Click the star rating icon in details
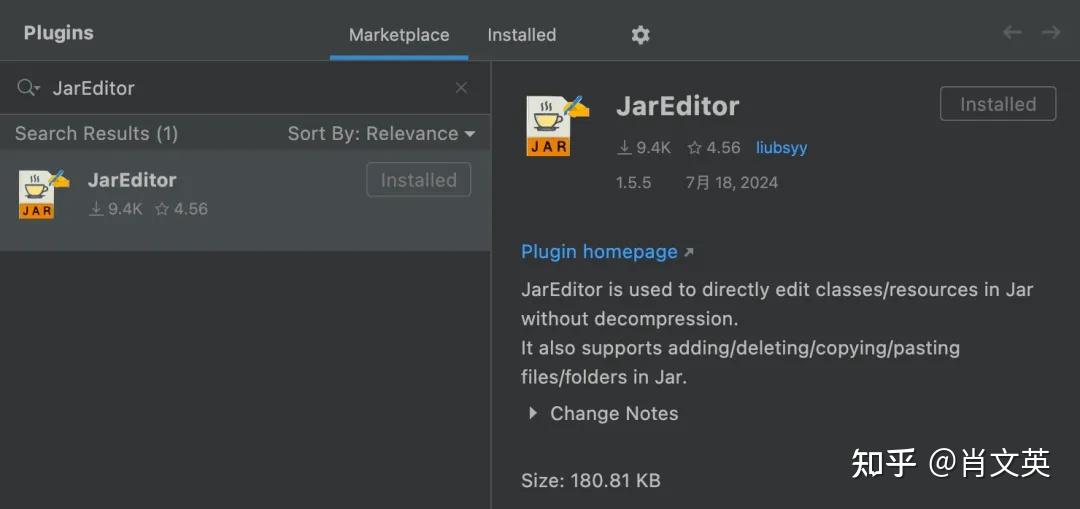The image size is (1080, 509). click(694, 148)
